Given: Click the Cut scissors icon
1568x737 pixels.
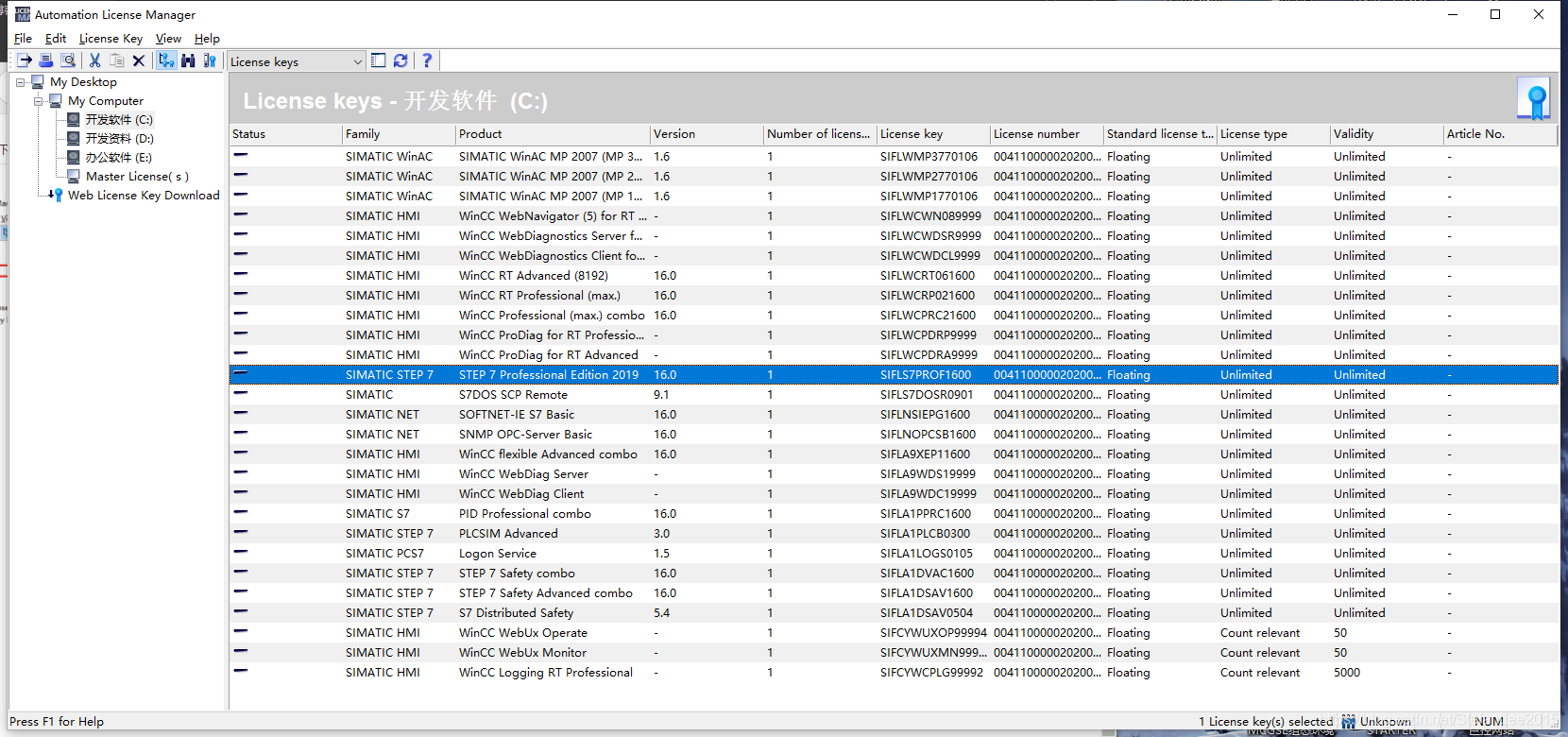Looking at the screenshot, I should coord(94,60).
